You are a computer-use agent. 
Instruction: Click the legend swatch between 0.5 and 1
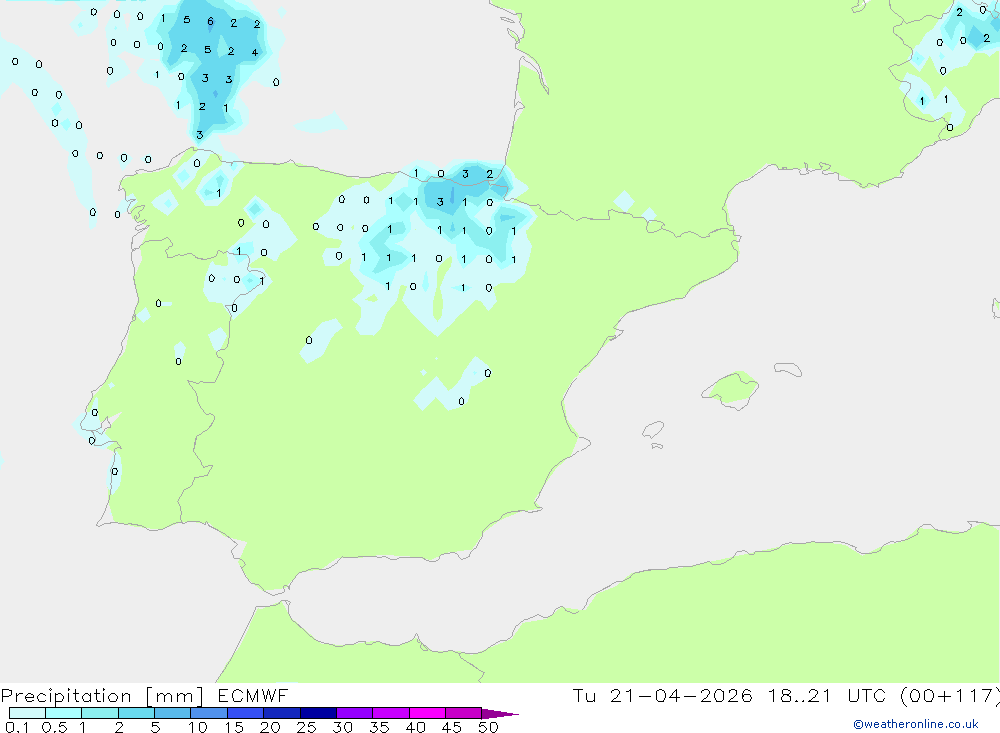[64, 713]
